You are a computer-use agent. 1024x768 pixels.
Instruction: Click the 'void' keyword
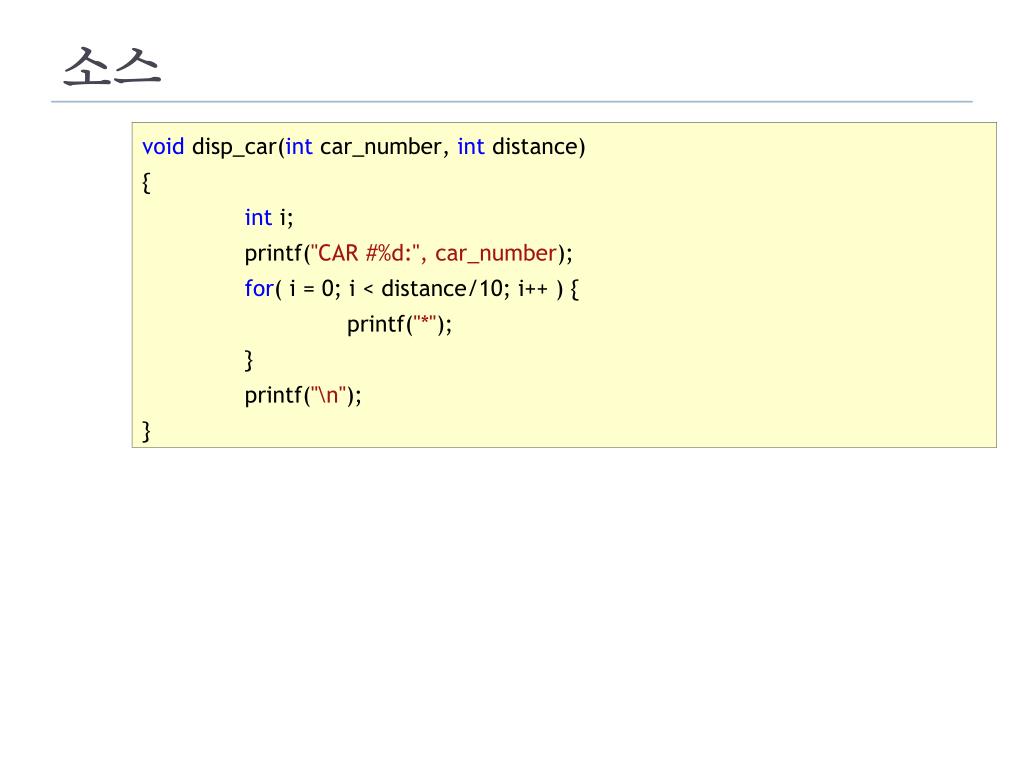pos(163,147)
